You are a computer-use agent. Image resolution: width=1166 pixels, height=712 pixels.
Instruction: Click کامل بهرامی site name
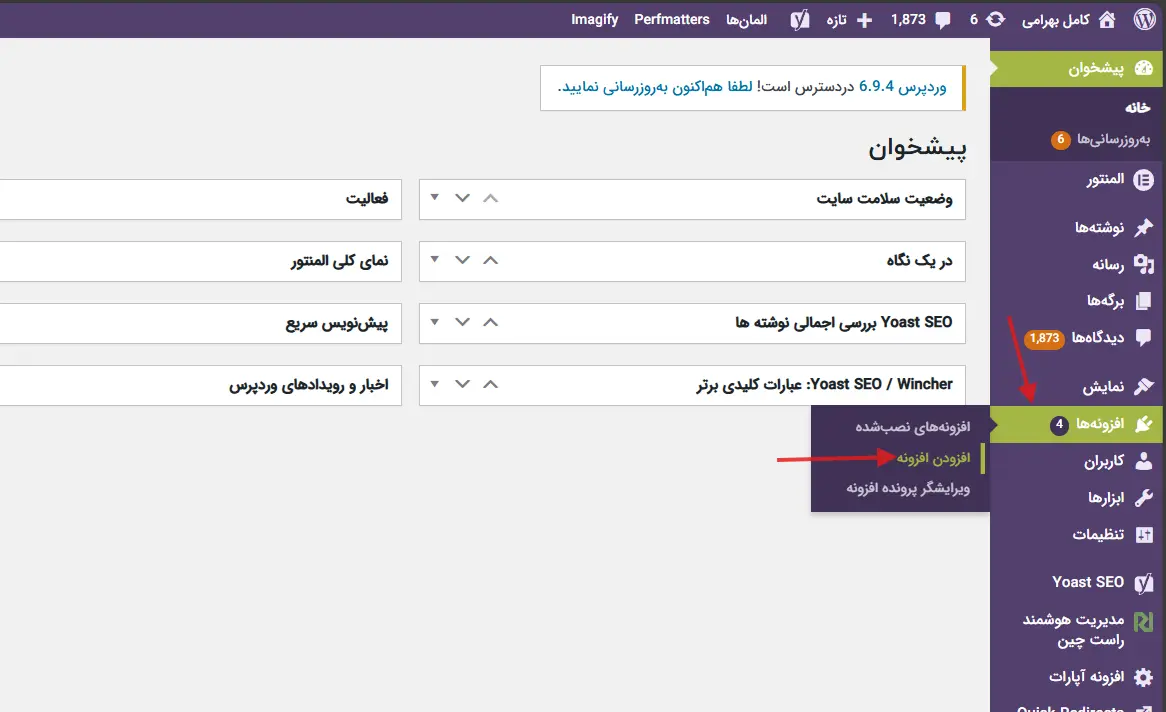[1055, 20]
